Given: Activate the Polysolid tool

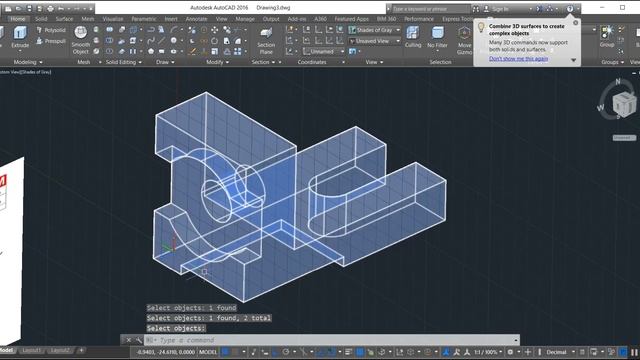Looking at the screenshot, I should click(51, 30).
